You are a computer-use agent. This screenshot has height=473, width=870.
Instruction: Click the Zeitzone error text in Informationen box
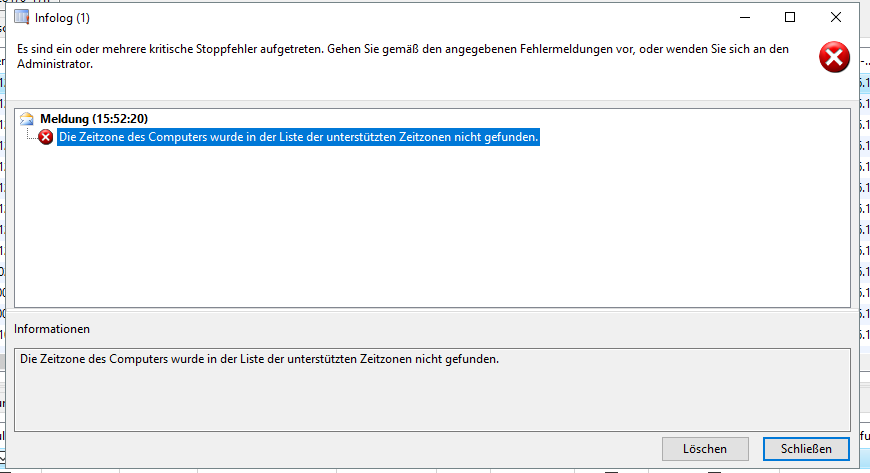pyautogui.click(x=259, y=359)
